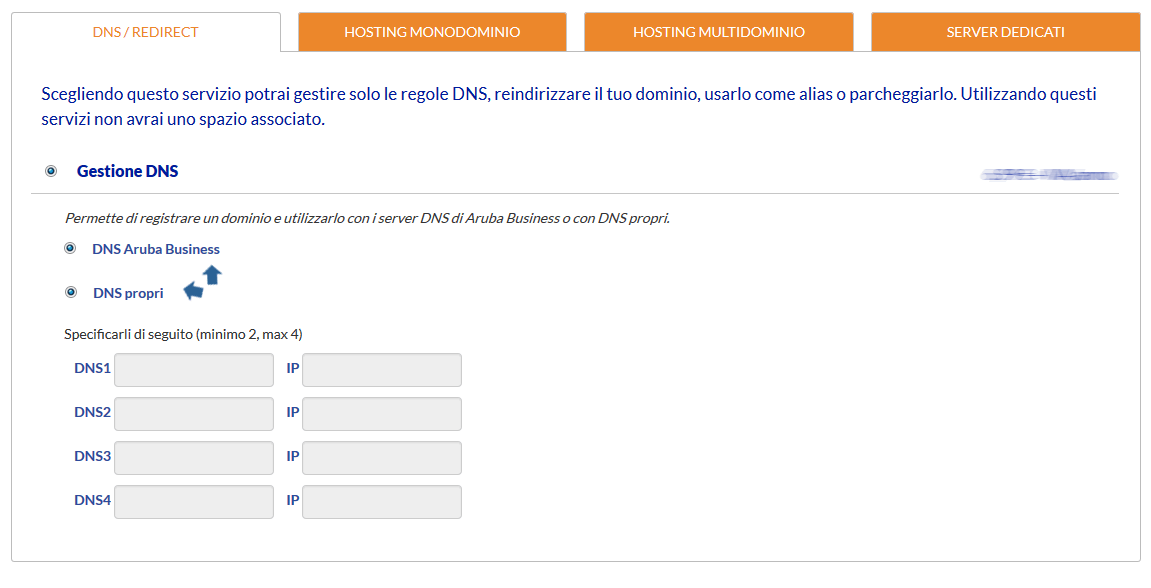The height and width of the screenshot is (588, 1151).
Task: Click inside the DNS1 input field
Action: pos(193,369)
